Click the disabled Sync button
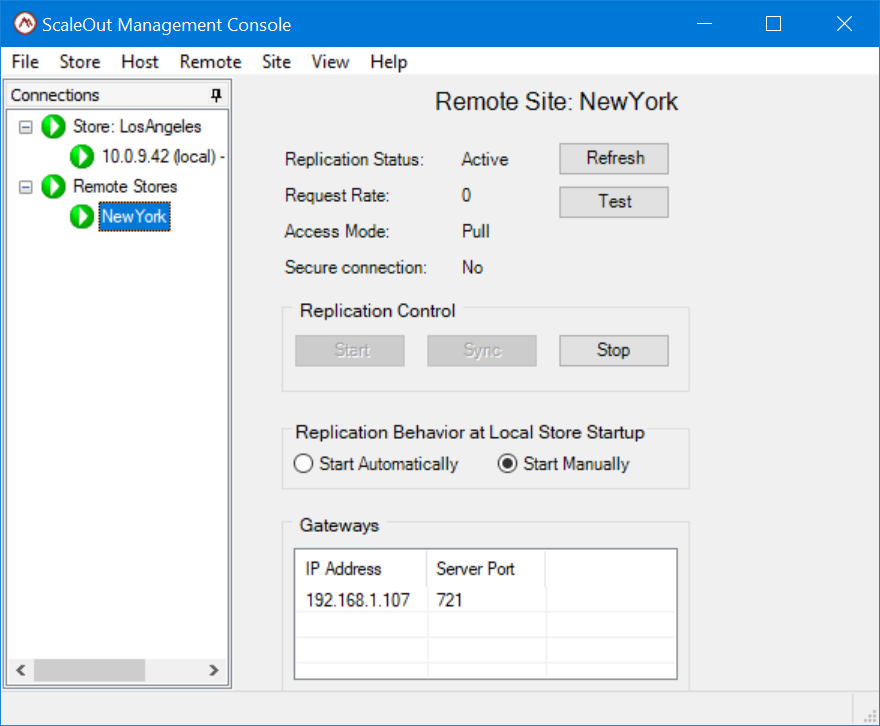Image resolution: width=880 pixels, height=726 pixels. click(482, 351)
